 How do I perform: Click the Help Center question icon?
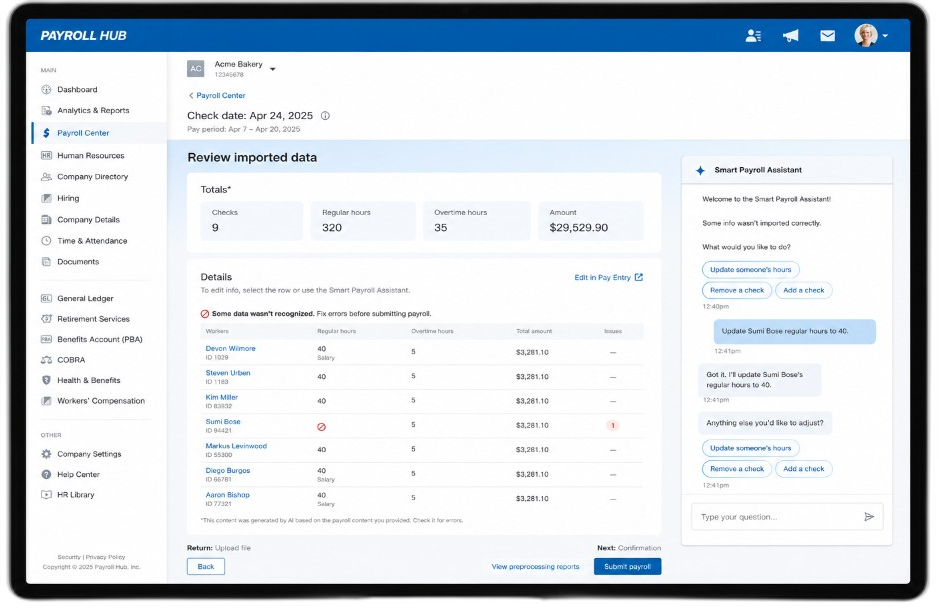click(46, 474)
